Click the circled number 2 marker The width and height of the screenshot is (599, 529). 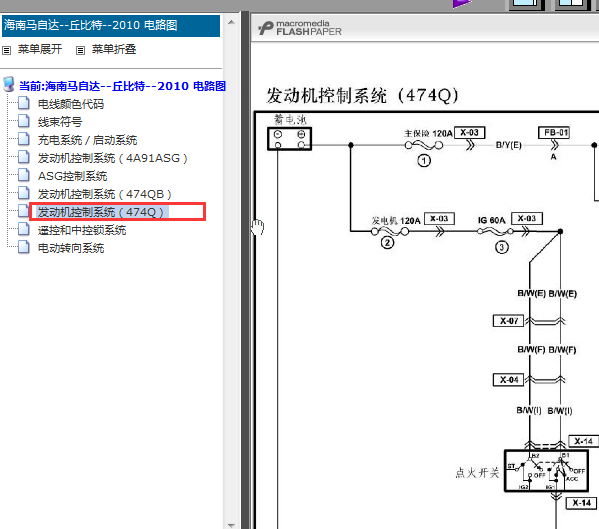point(387,243)
